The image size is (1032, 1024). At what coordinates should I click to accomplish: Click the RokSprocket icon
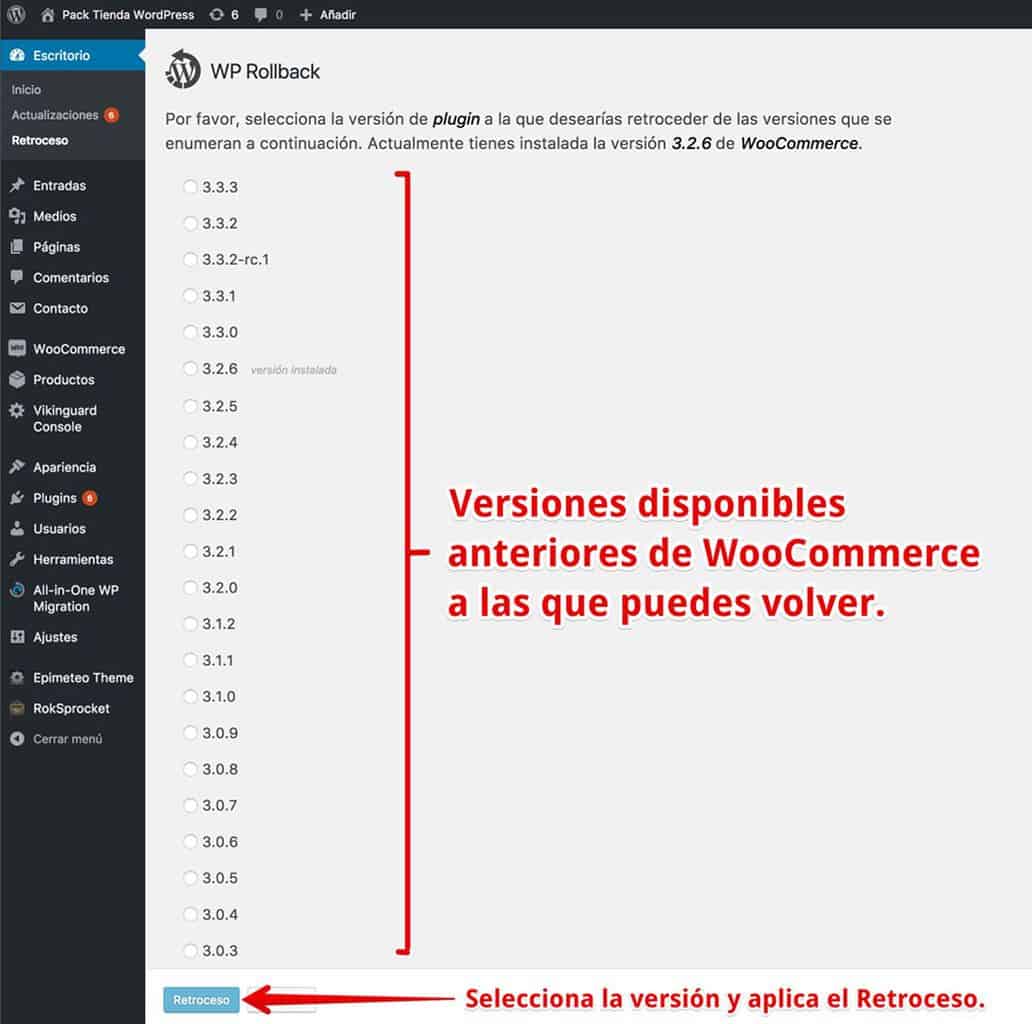(17, 708)
